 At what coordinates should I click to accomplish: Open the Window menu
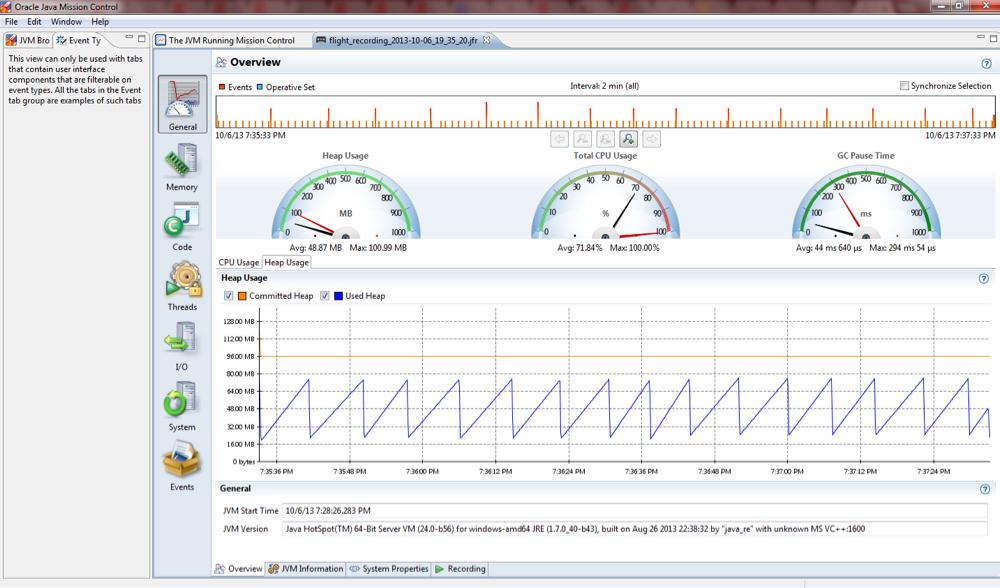point(64,19)
